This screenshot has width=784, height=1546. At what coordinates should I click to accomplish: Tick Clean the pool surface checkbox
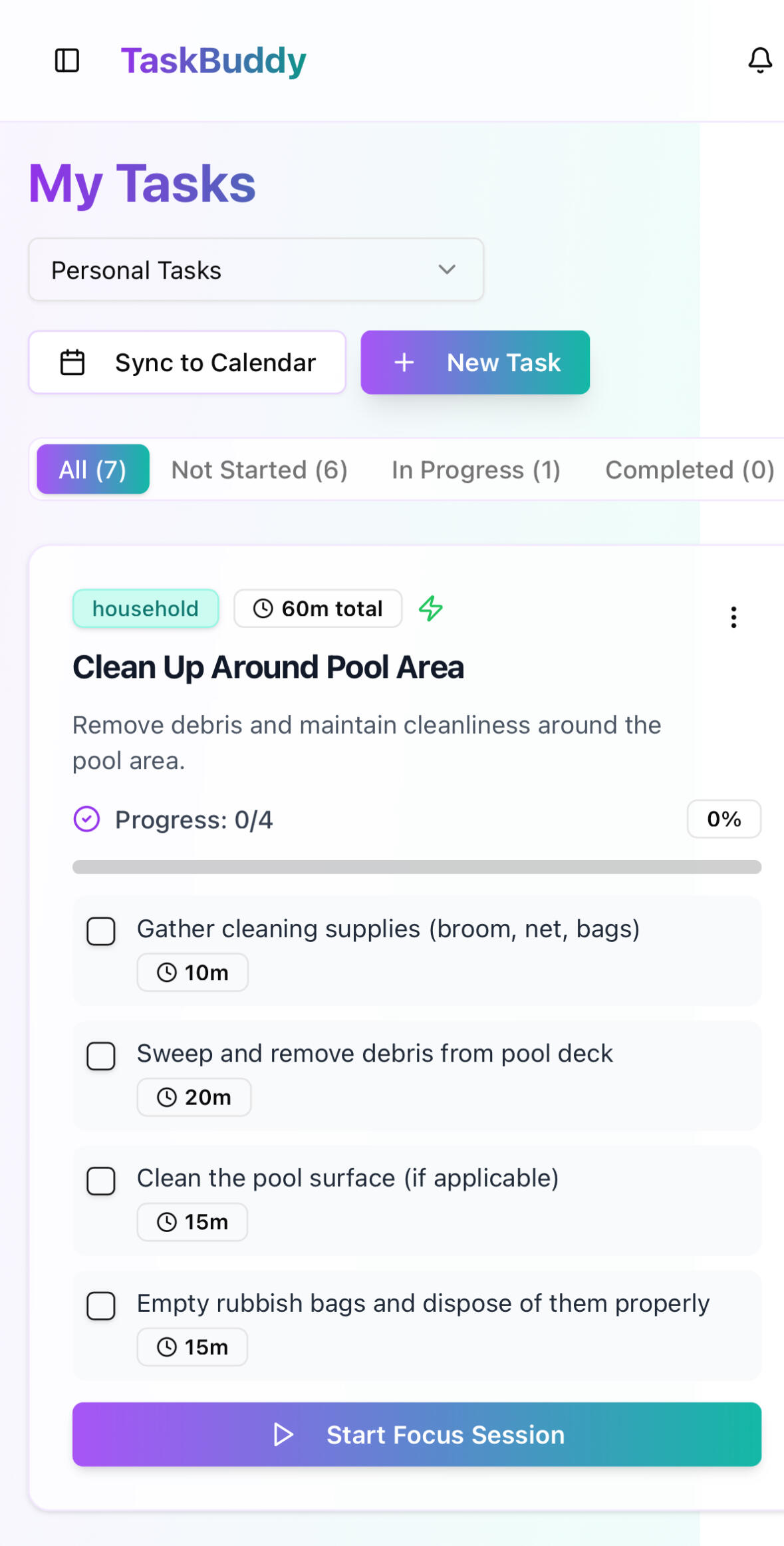coord(101,1181)
